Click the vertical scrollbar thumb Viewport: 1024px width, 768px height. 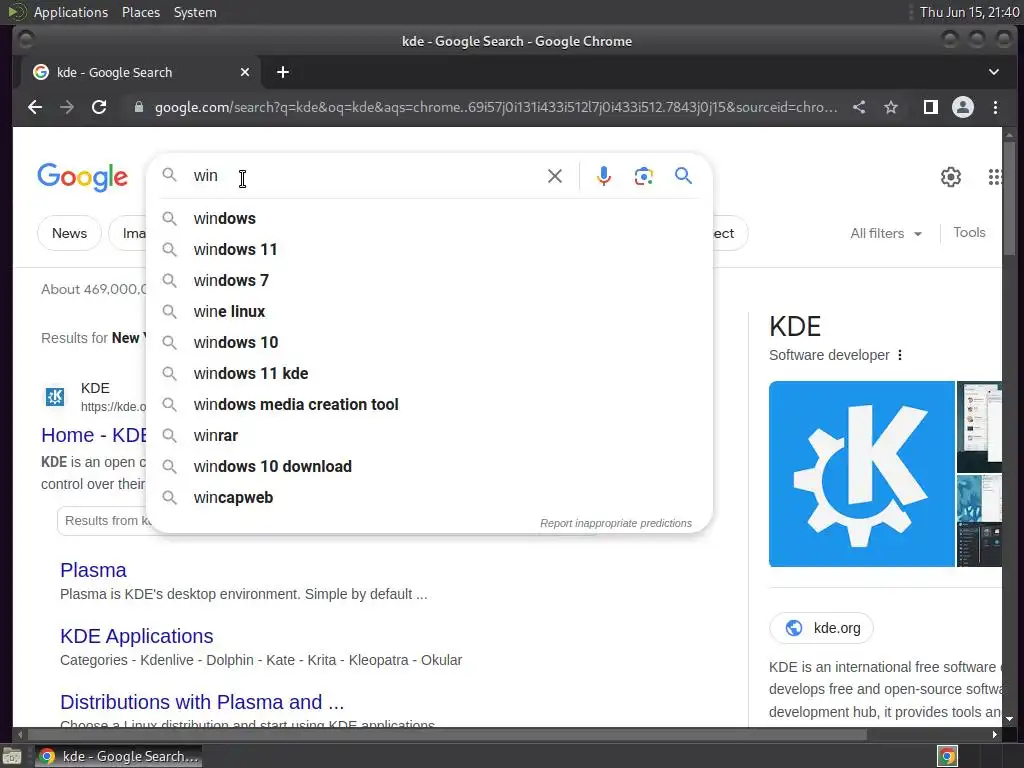click(1010, 198)
